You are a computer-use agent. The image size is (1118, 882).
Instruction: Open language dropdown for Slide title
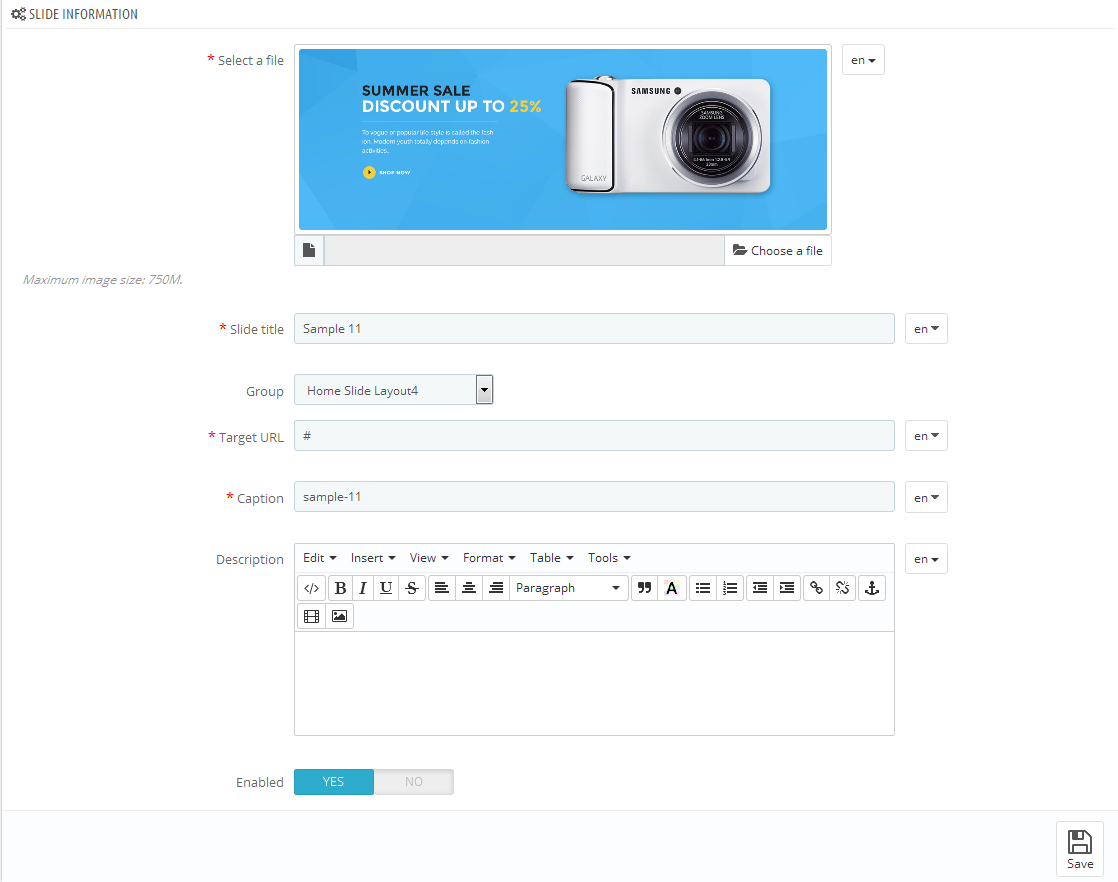click(x=926, y=329)
